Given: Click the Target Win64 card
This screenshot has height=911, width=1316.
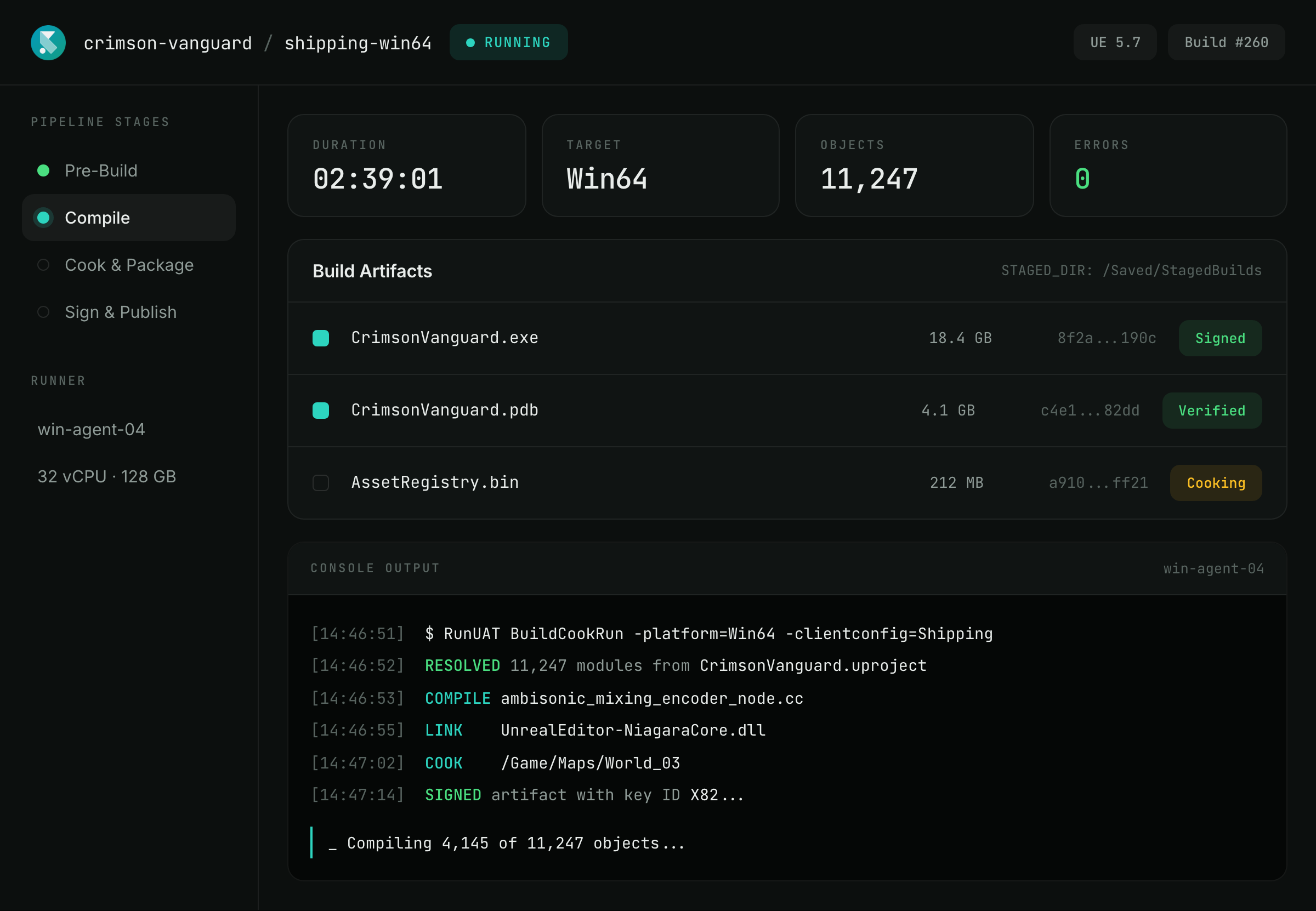Looking at the screenshot, I should point(661,166).
